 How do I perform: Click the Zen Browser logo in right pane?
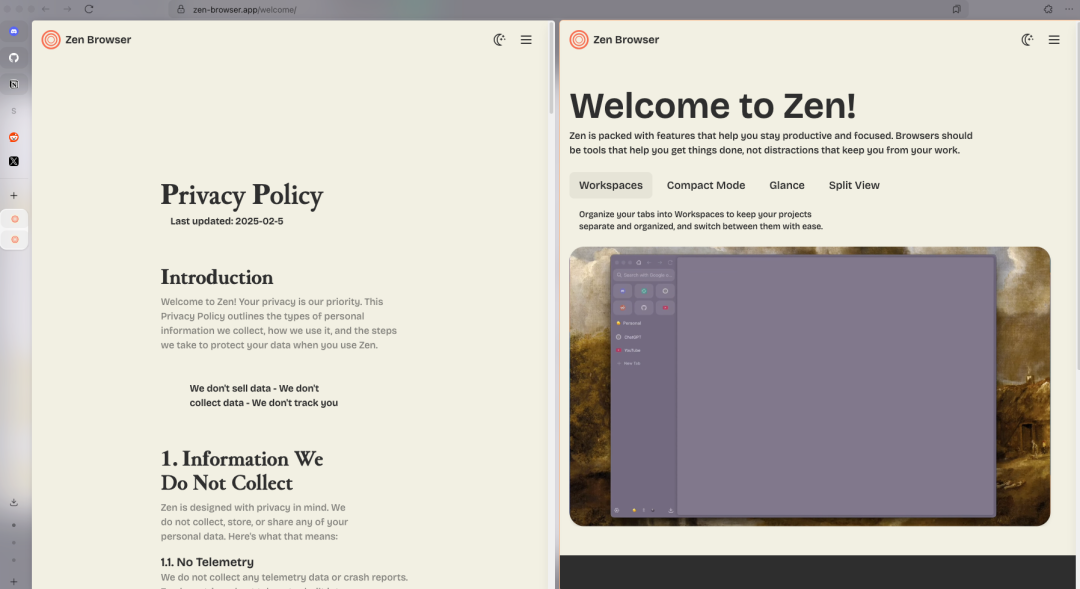click(614, 40)
